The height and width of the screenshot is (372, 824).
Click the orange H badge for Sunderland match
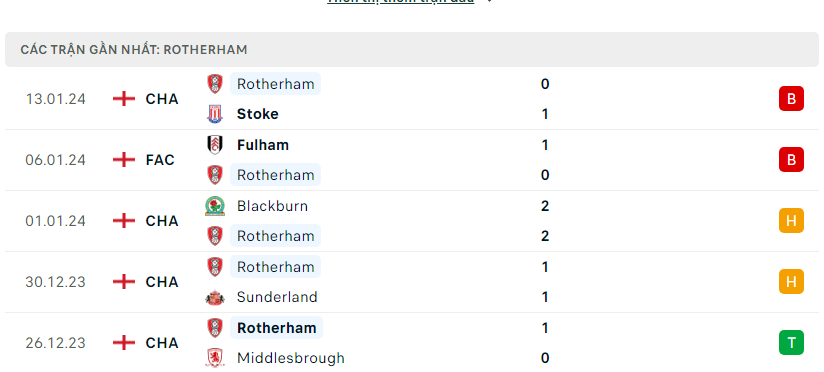tap(791, 282)
